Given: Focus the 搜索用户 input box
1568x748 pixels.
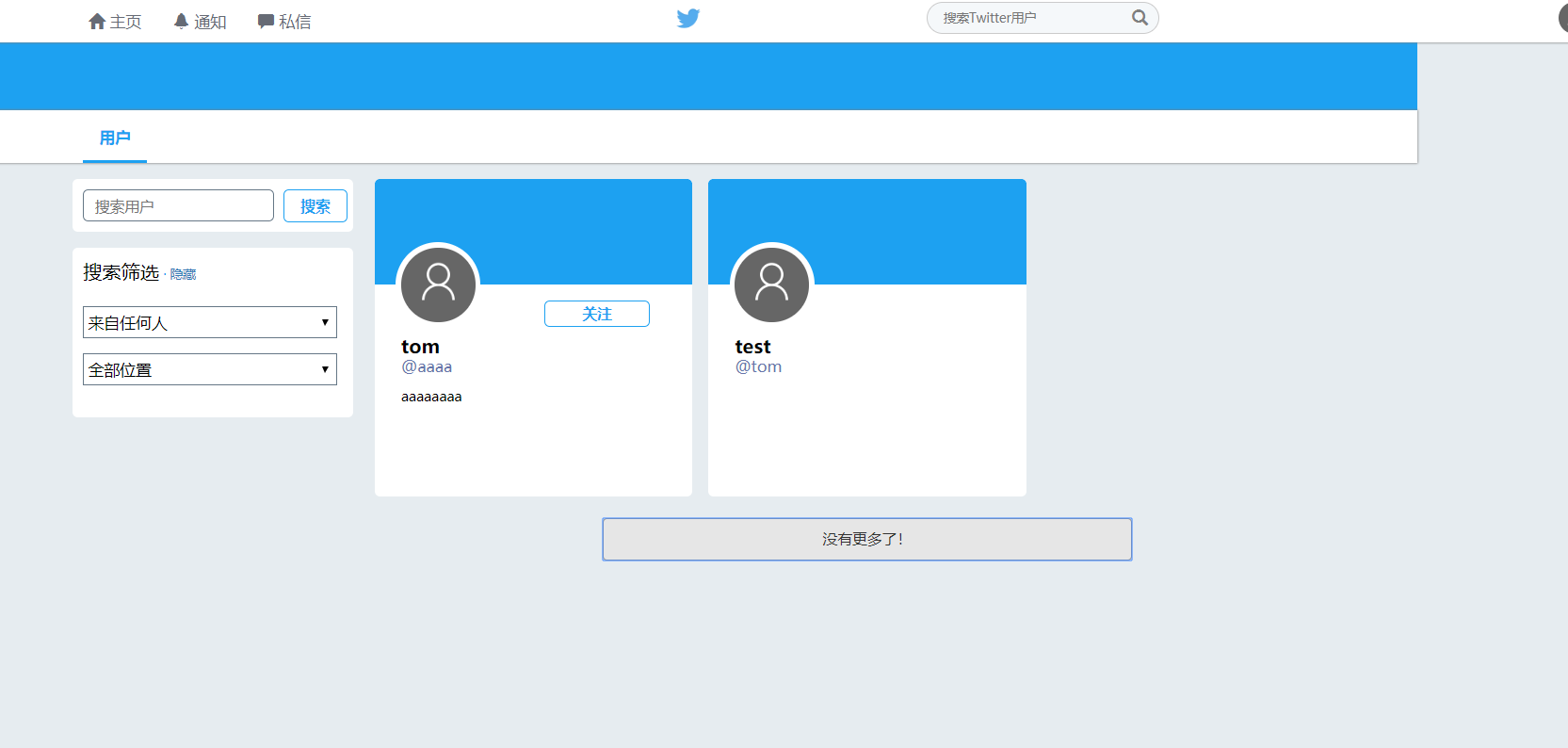Looking at the screenshot, I should click(178, 205).
